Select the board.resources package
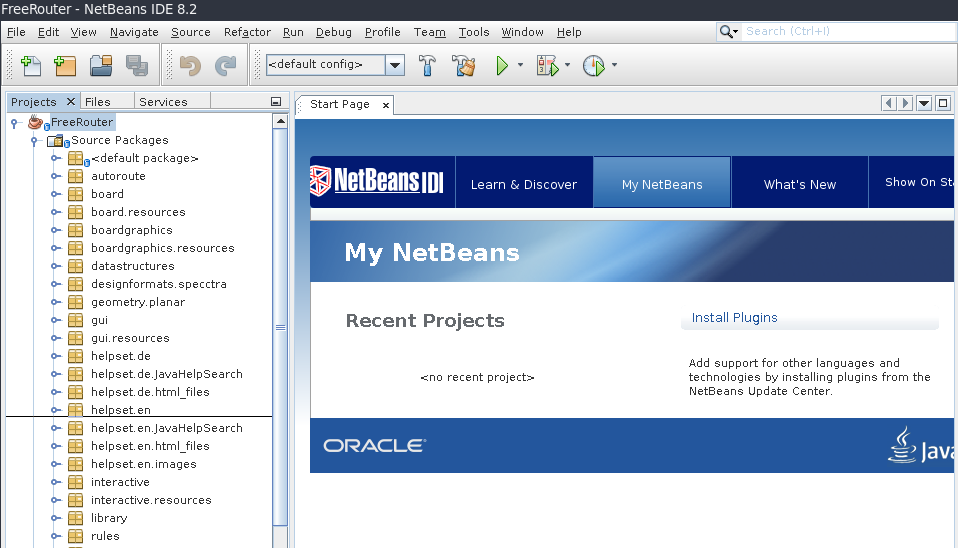The image size is (958, 548). (138, 212)
